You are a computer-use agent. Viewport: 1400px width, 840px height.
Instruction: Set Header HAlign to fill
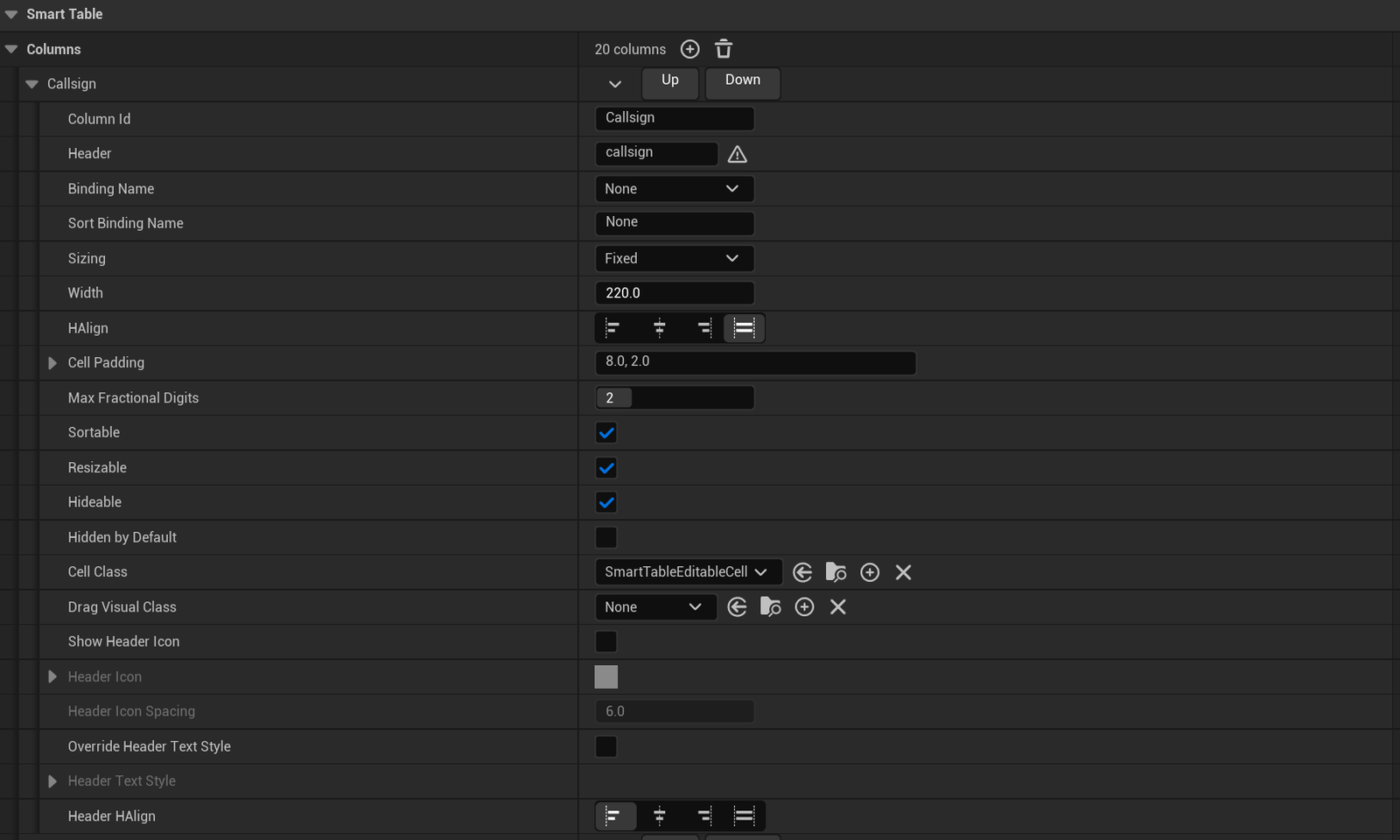point(745,815)
